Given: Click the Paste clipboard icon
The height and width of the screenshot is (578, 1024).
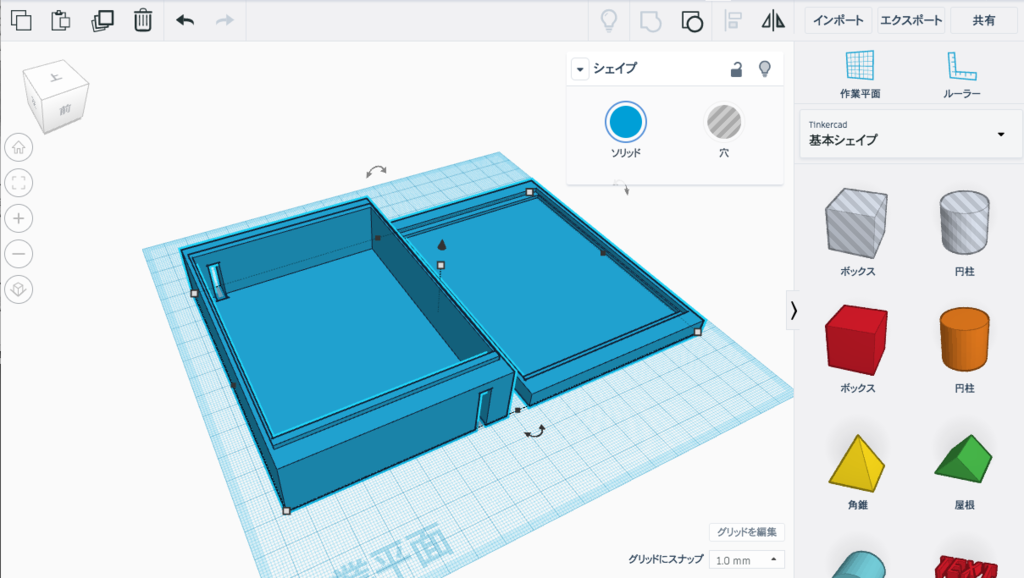Looking at the screenshot, I should click(x=61, y=20).
